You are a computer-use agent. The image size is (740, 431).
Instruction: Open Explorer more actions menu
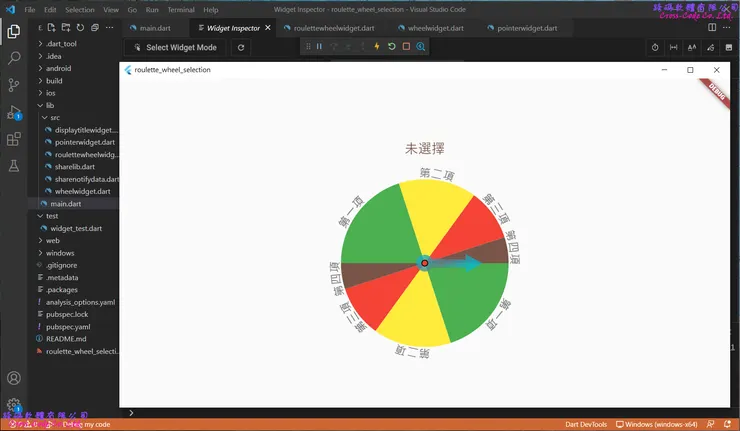[109, 28]
